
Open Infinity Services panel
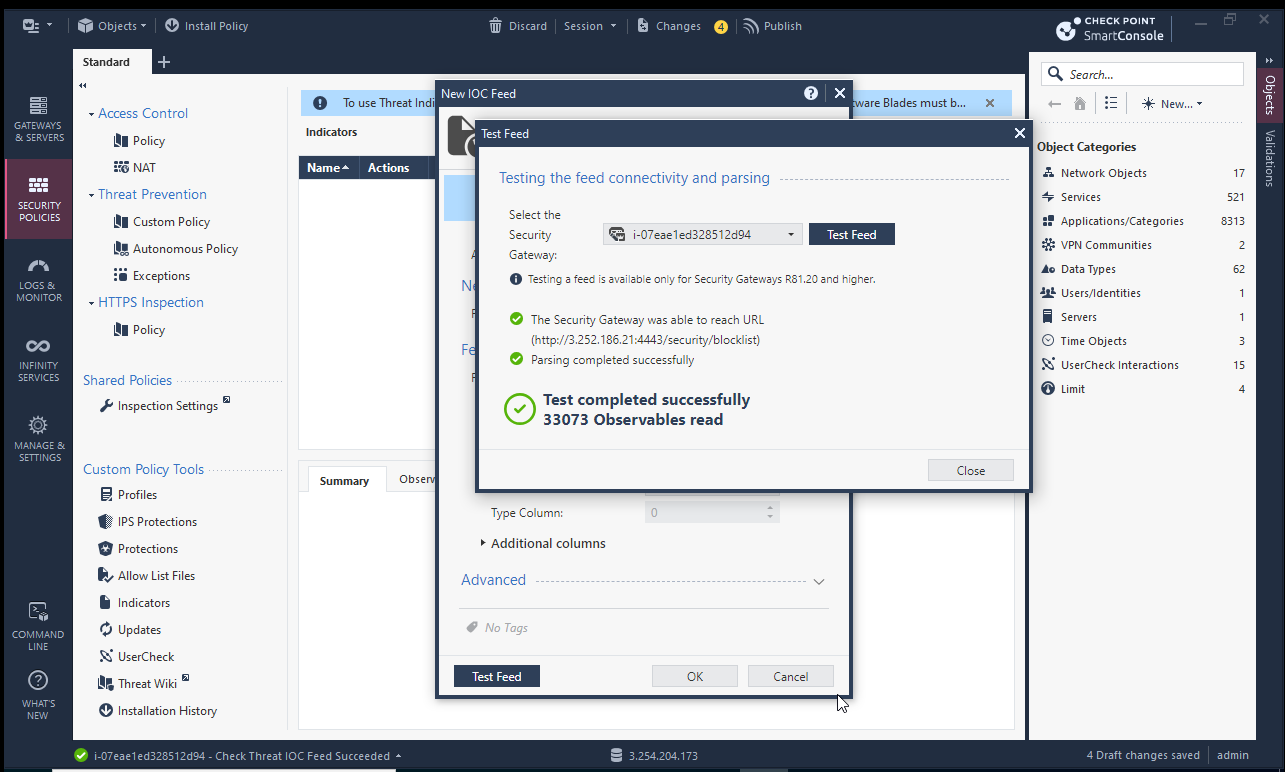tap(38, 358)
